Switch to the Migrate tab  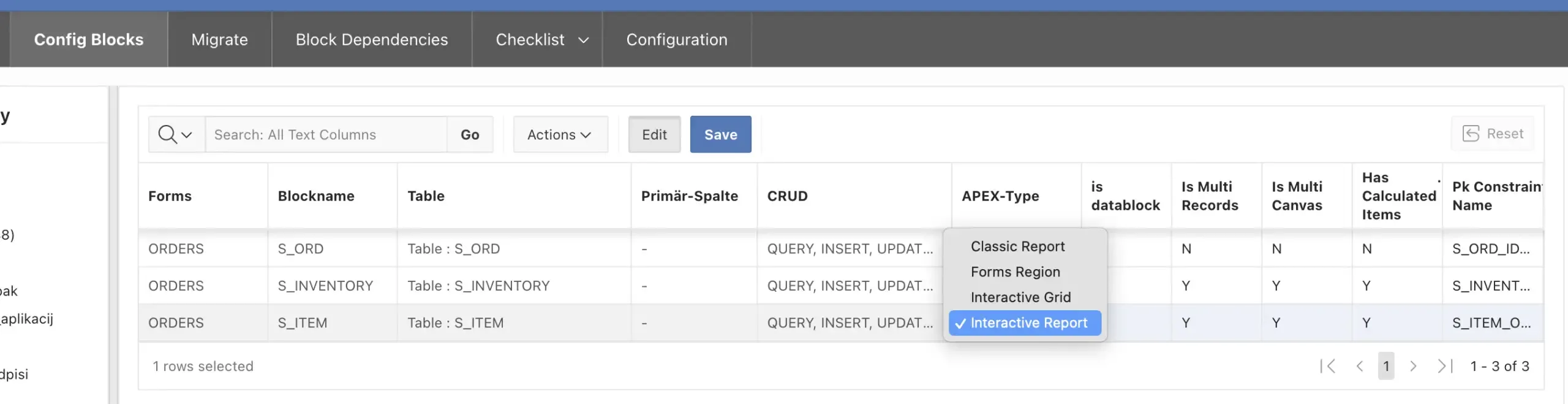[219, 40]
